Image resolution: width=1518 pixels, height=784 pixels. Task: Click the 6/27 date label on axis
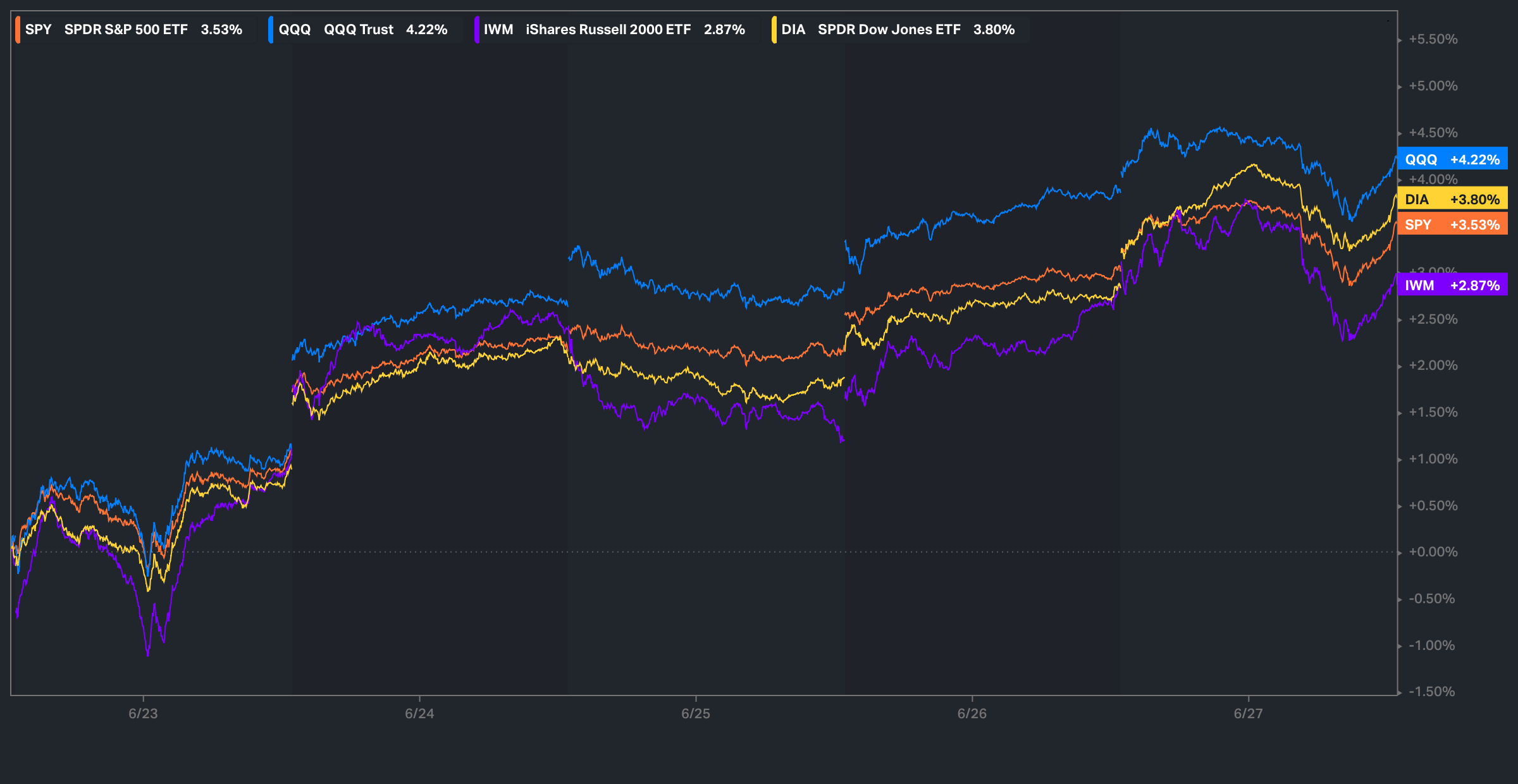click(1248, 713)
